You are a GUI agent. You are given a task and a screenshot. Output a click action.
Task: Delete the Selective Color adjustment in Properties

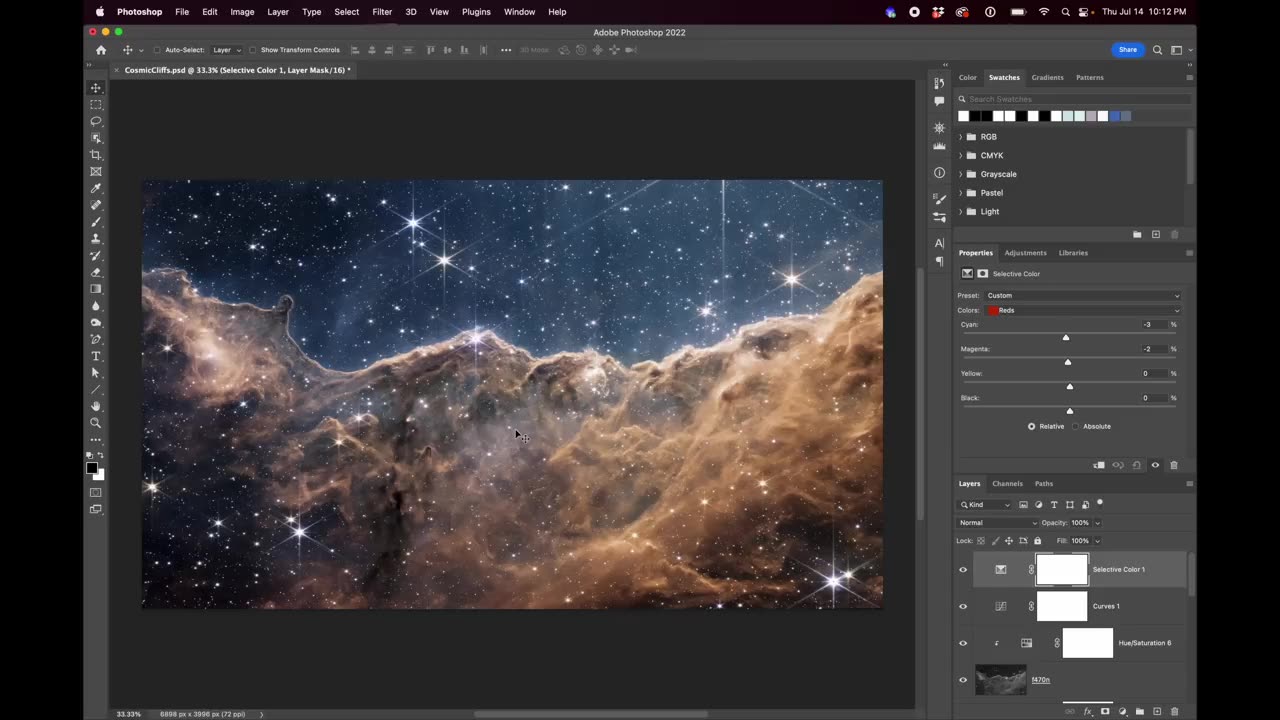click(x=1174, y=465)
